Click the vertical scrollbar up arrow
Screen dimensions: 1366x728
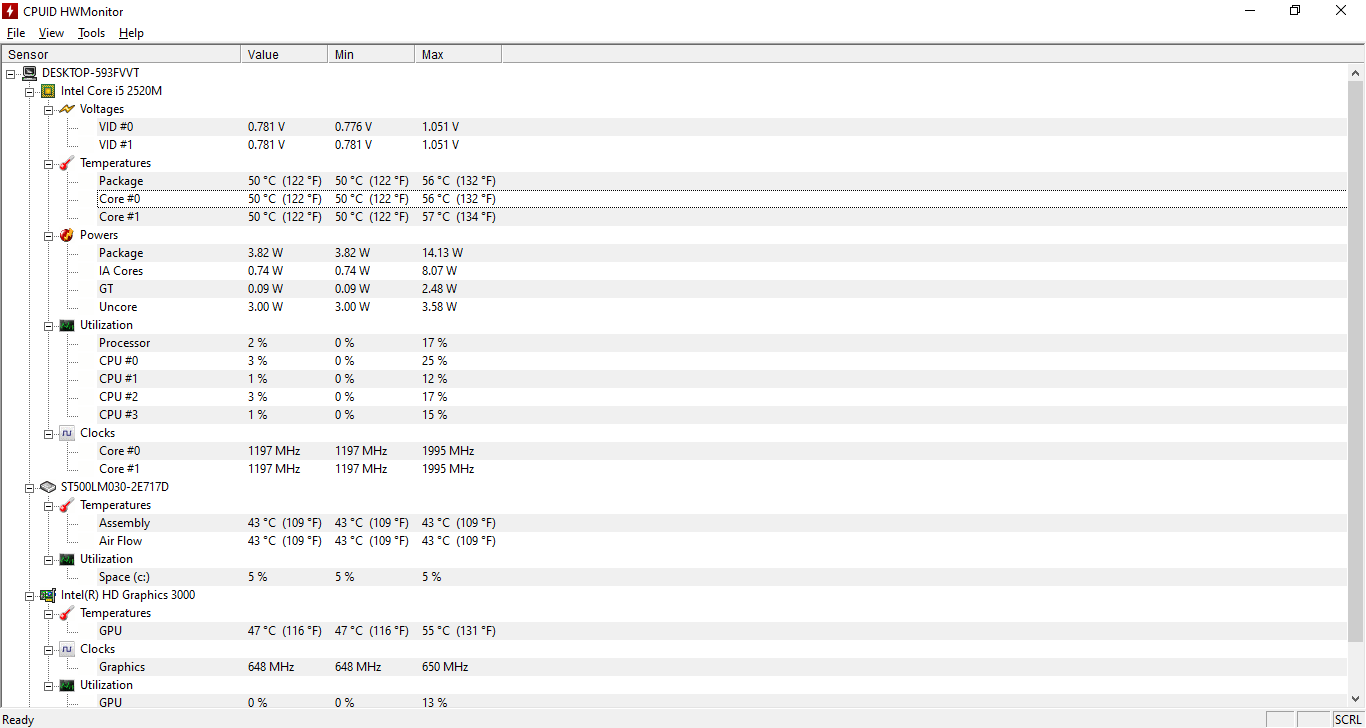click(x=1355, y=73)
